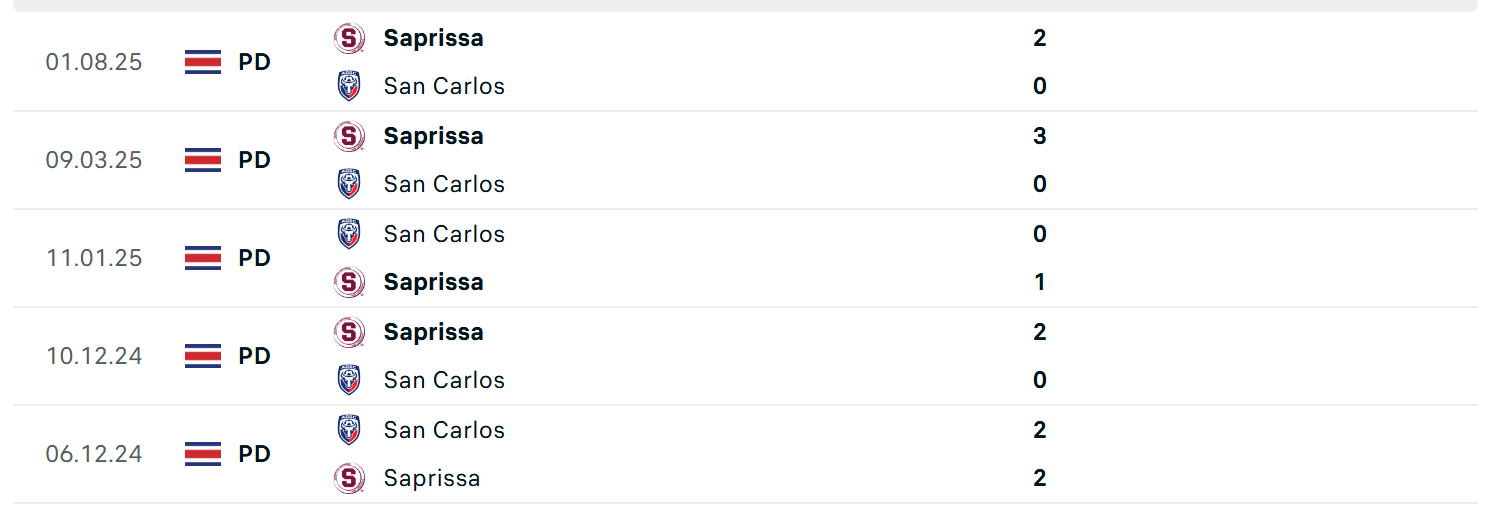Click Costa Rica flag beside 10.12.24
The height and width of the screenshot is (511, 1499).
click(x=203, y=356)
